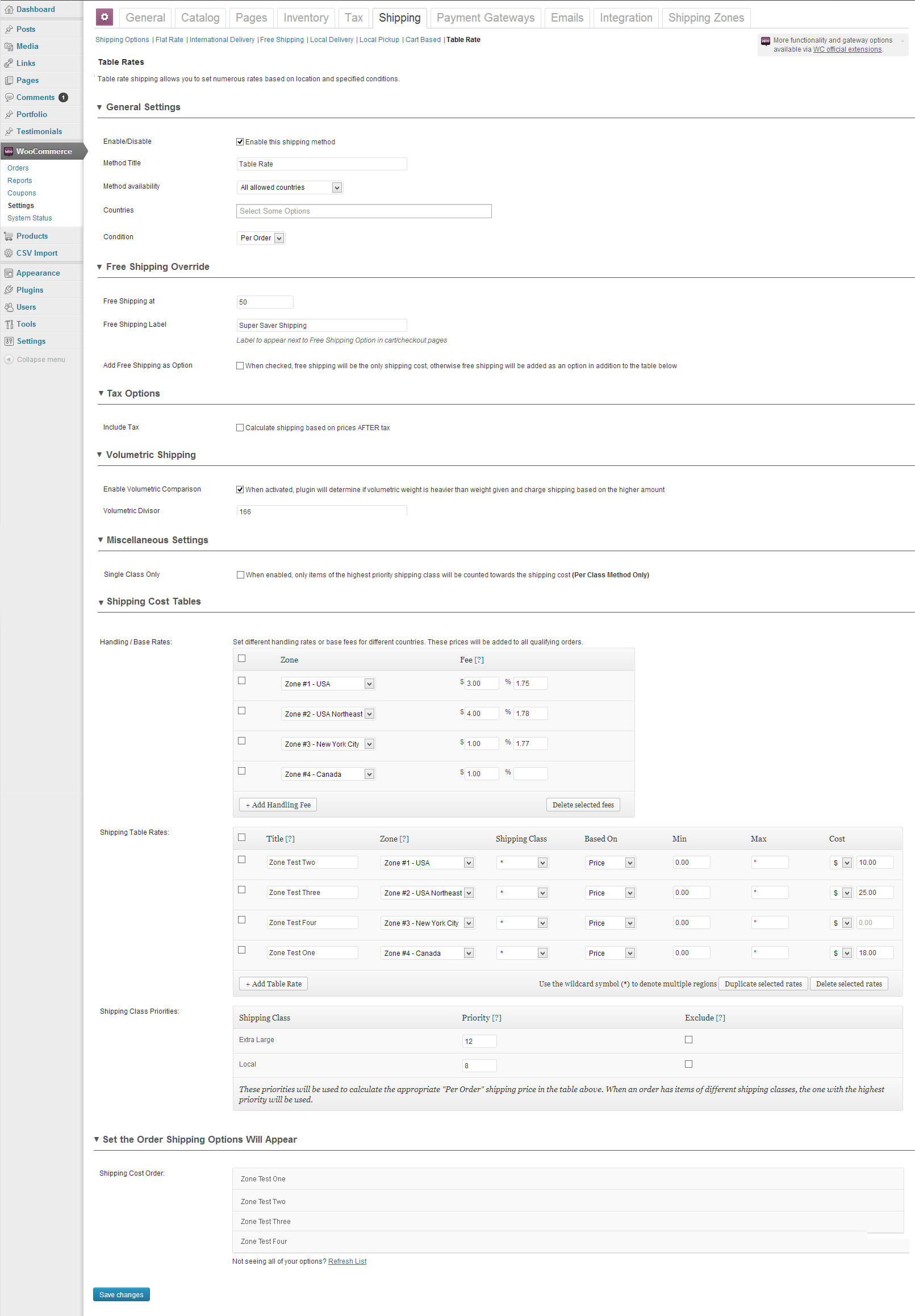Open the Shipping Zones tab

point(705,18)
